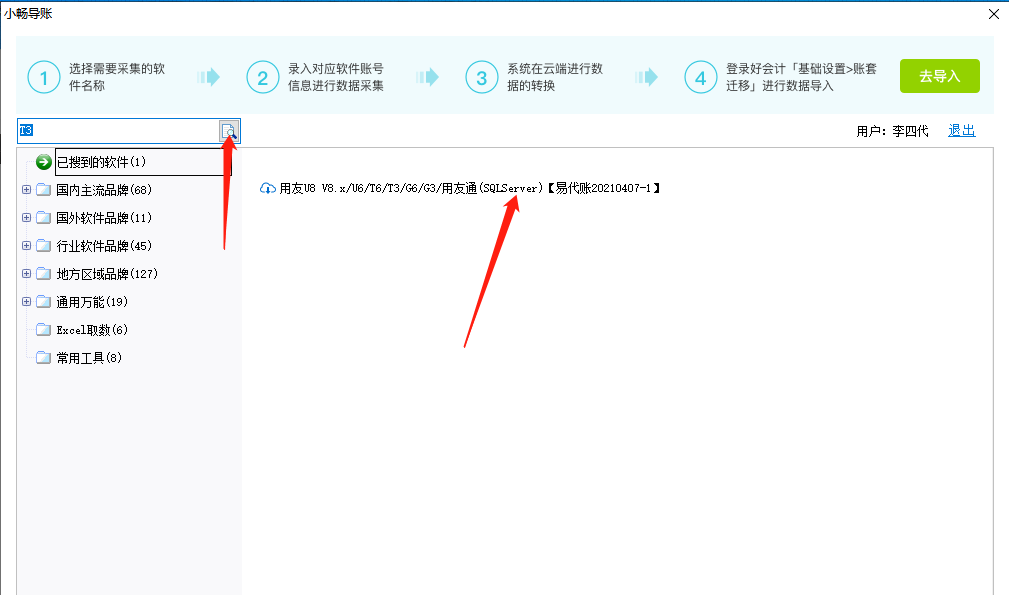Click the folder icon next to 国内主流品牌
This screenshot has width=1009, height=595.
click(42, 189)
